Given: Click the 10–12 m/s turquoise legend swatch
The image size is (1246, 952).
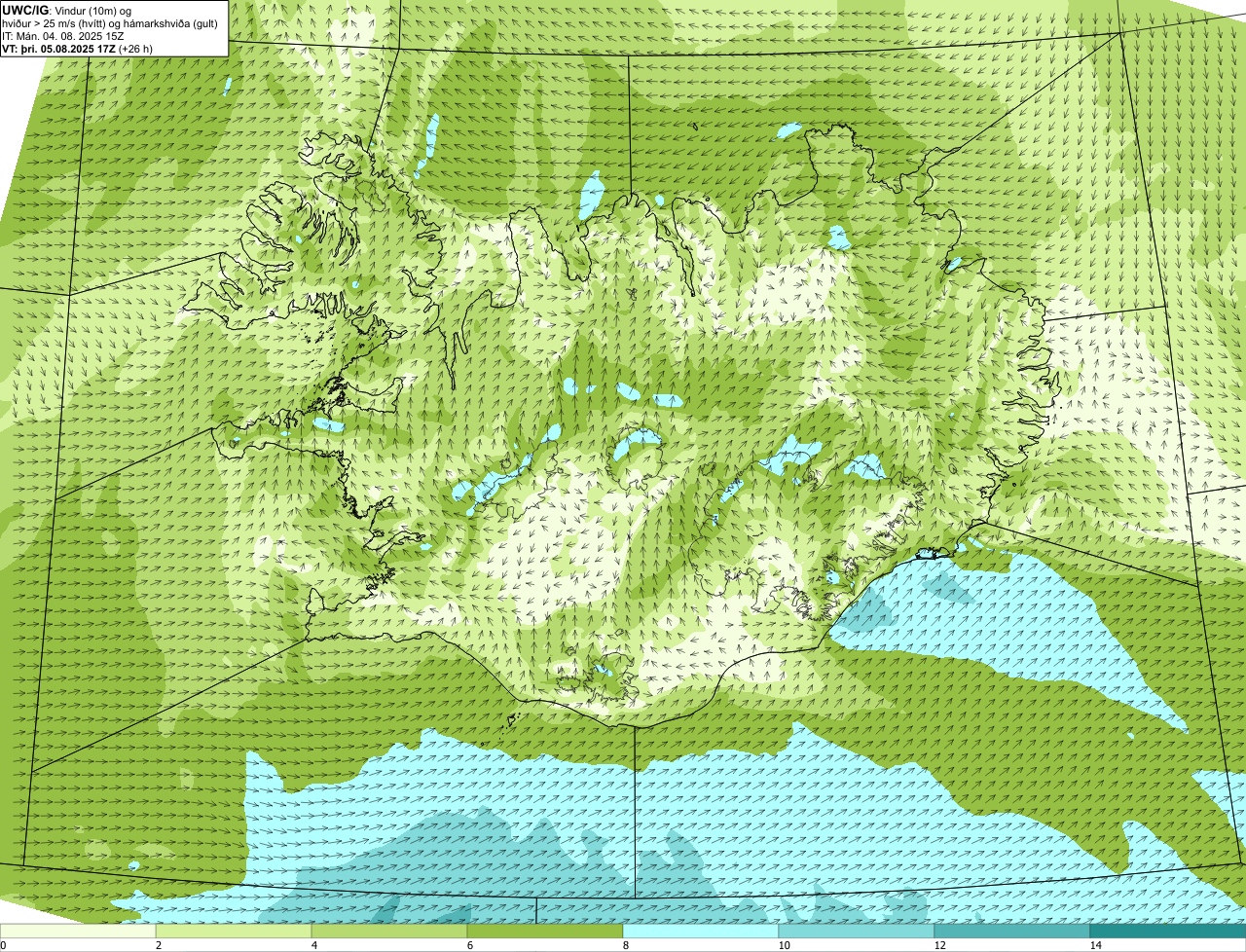Looking at the screenshot, I should coord(857,931).
